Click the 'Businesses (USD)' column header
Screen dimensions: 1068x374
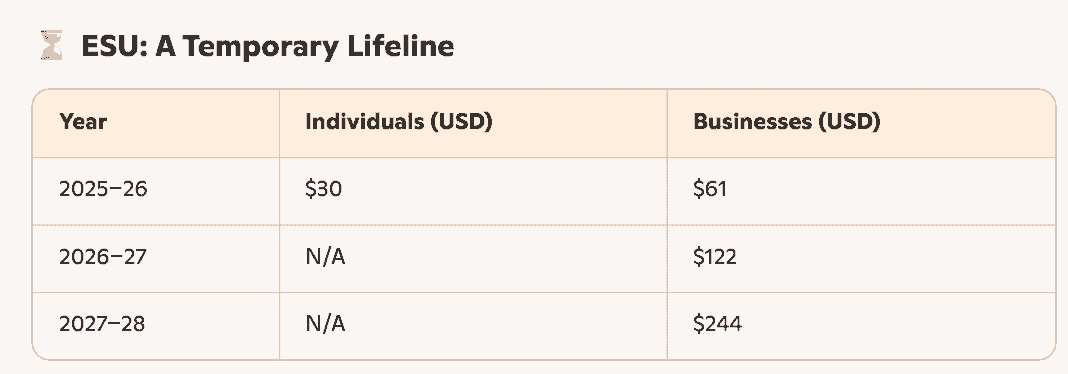click(787, 122)
